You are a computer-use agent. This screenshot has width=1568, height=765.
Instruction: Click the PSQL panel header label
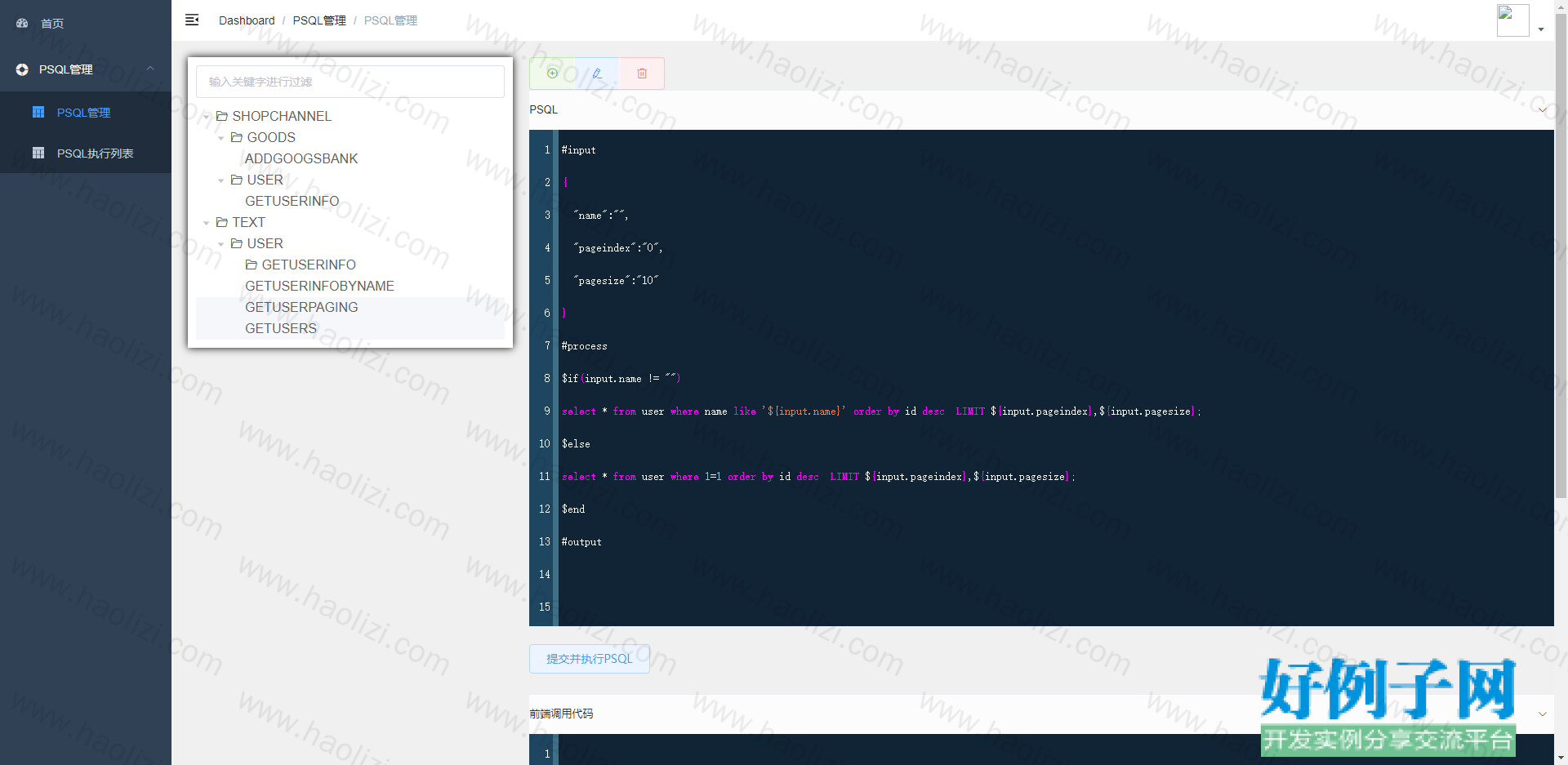(x=544, y=109)
